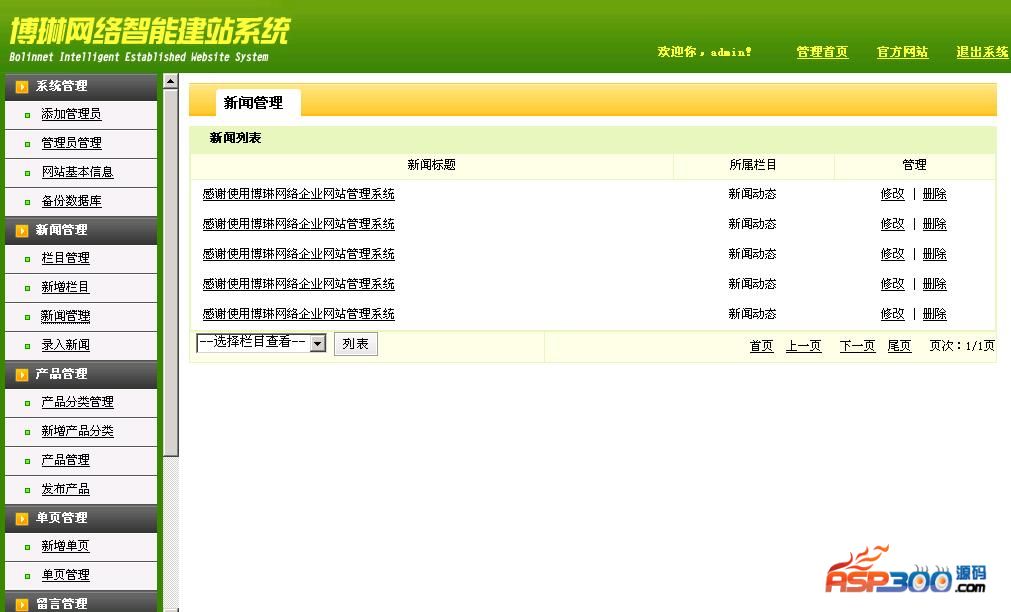Click 删除 for the fourth news row
This screenshot has height=612, width=1011.
click(934, 284)
